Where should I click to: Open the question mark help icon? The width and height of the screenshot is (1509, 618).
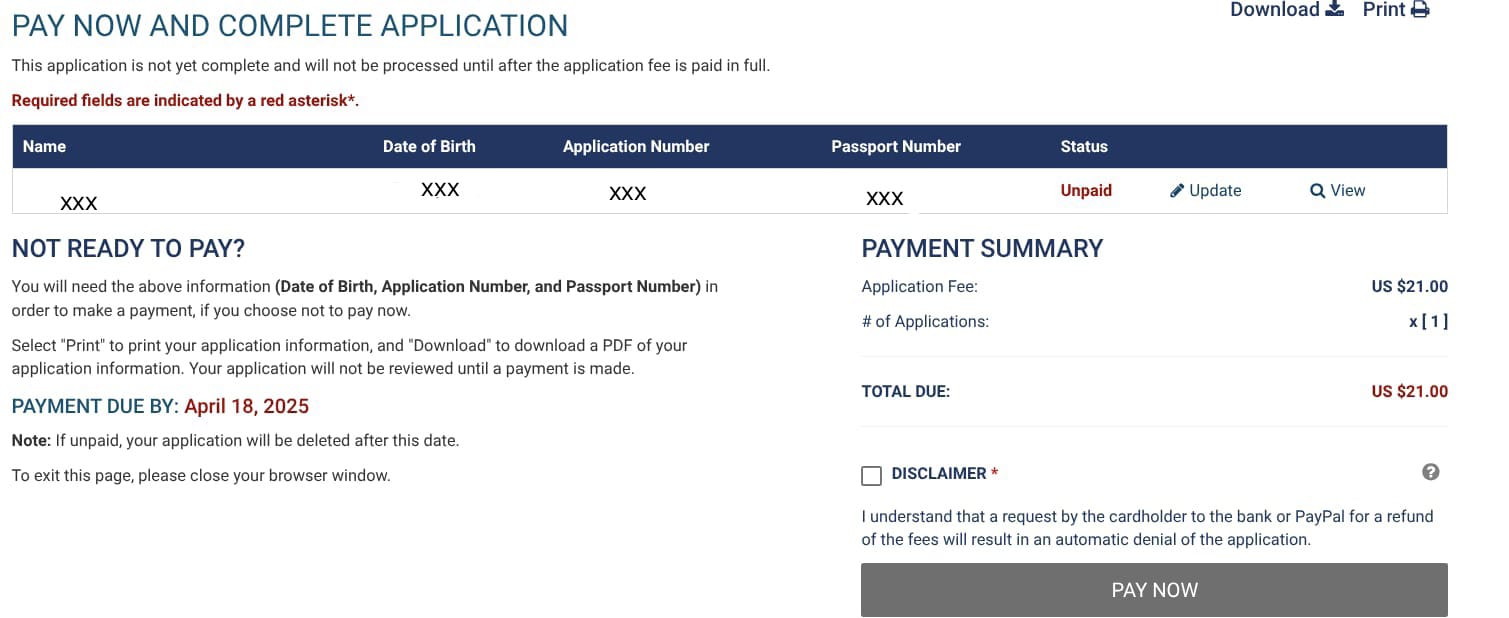[1431, 472]
